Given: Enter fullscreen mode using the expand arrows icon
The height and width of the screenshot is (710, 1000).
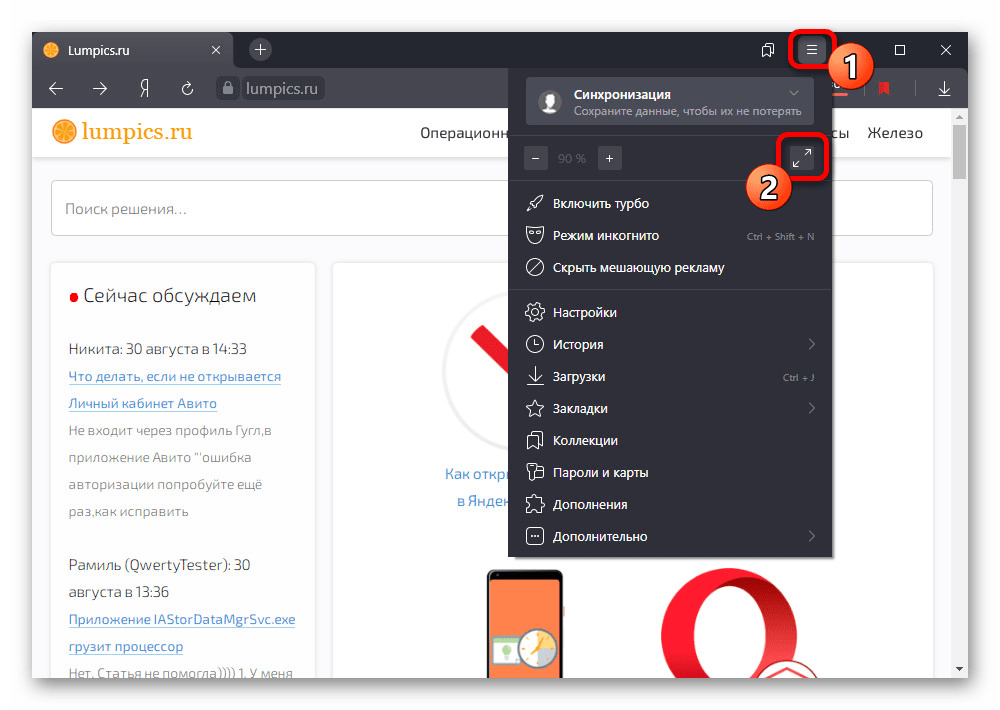Looking at the screenshot, I should click(x=801, y=158).
